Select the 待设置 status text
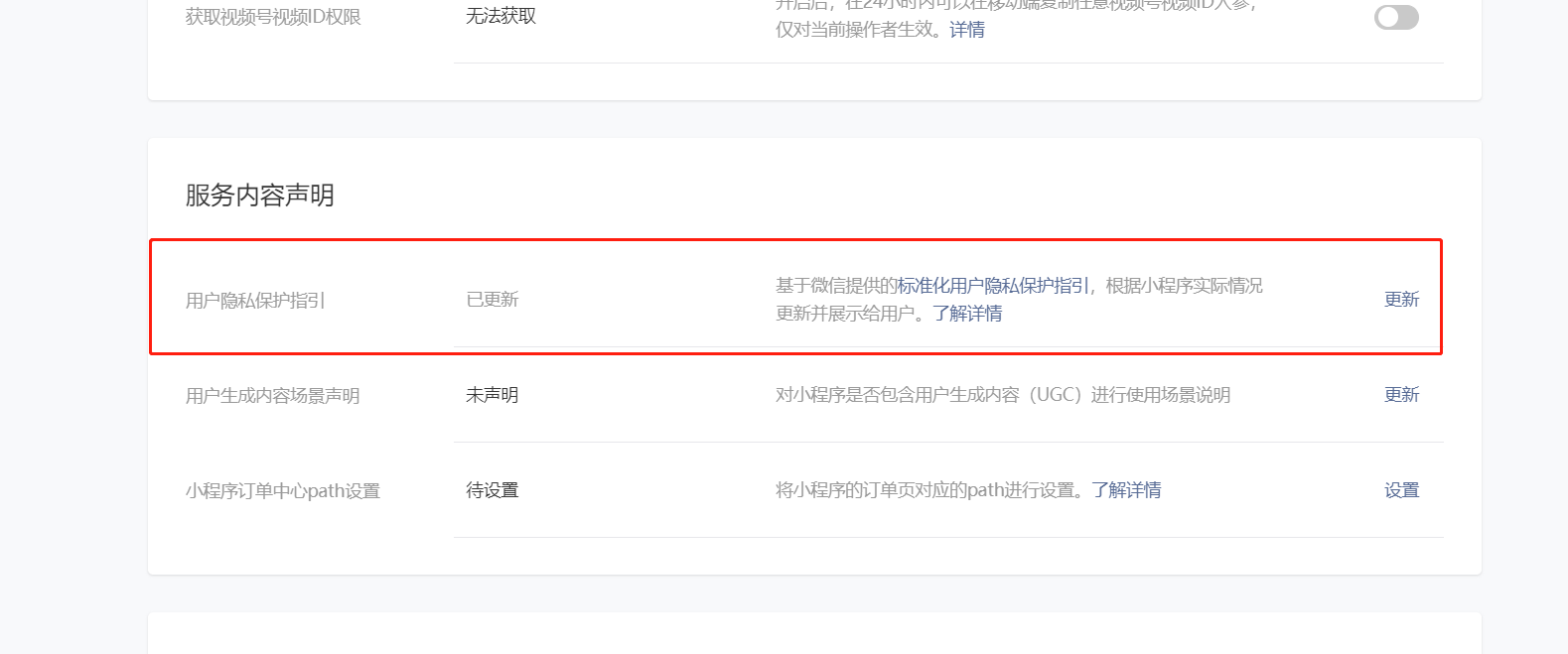The width and height of the screenshot is (1568, 654). 493,490
